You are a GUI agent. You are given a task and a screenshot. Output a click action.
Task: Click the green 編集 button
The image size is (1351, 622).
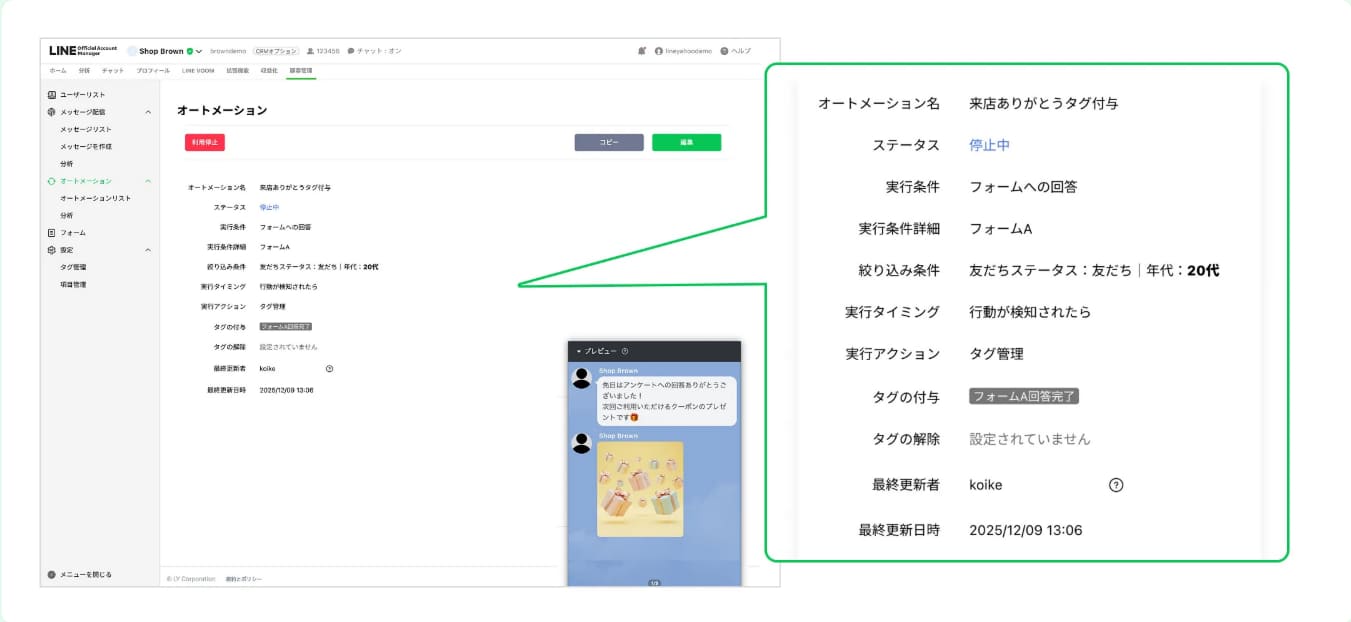[686, 142]
